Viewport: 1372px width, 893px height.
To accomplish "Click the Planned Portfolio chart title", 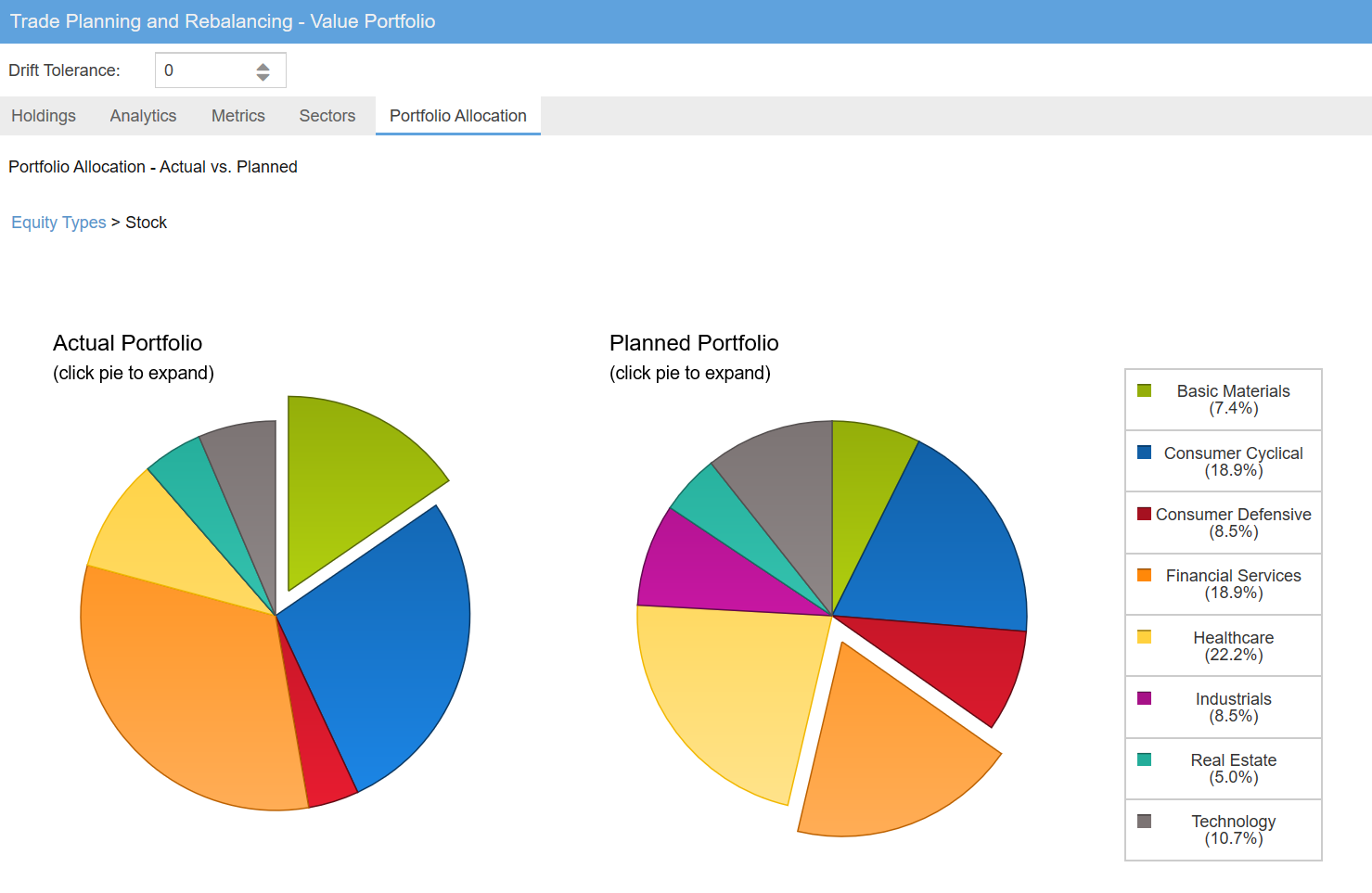I will 694,343.
